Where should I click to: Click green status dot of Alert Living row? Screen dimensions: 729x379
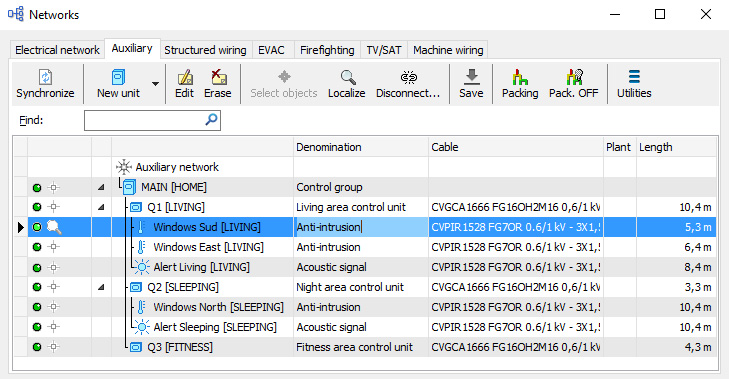(x=37, y=267)
